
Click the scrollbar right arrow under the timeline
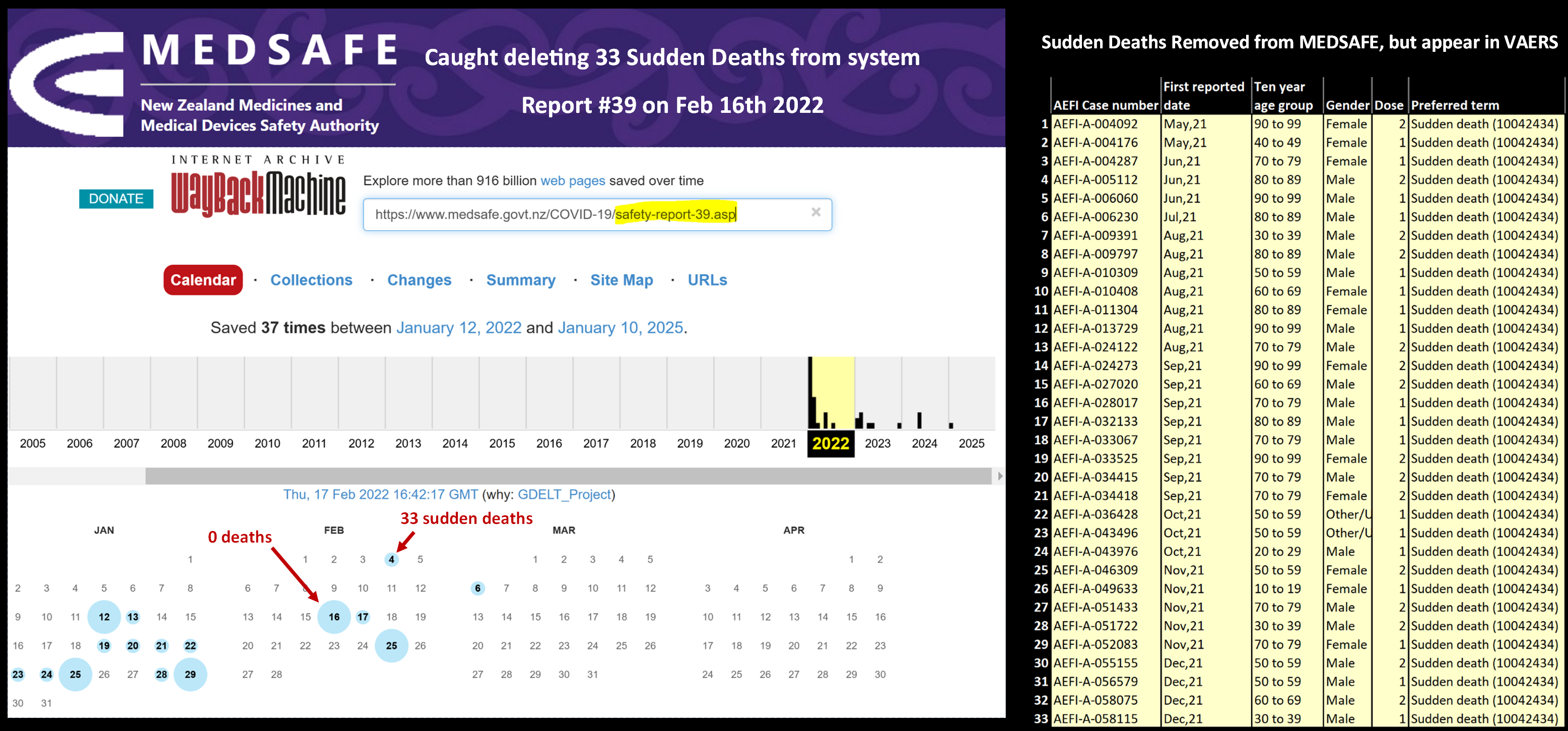(x=999, y=476)
